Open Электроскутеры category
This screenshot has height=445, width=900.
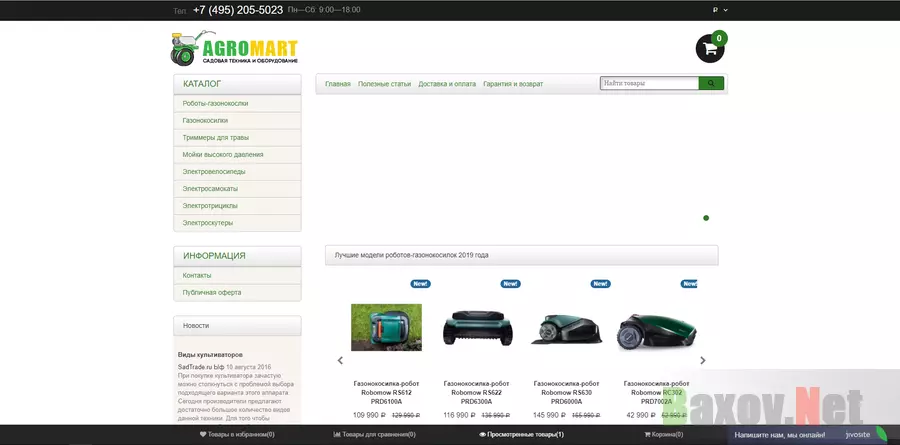coord(237,223)
